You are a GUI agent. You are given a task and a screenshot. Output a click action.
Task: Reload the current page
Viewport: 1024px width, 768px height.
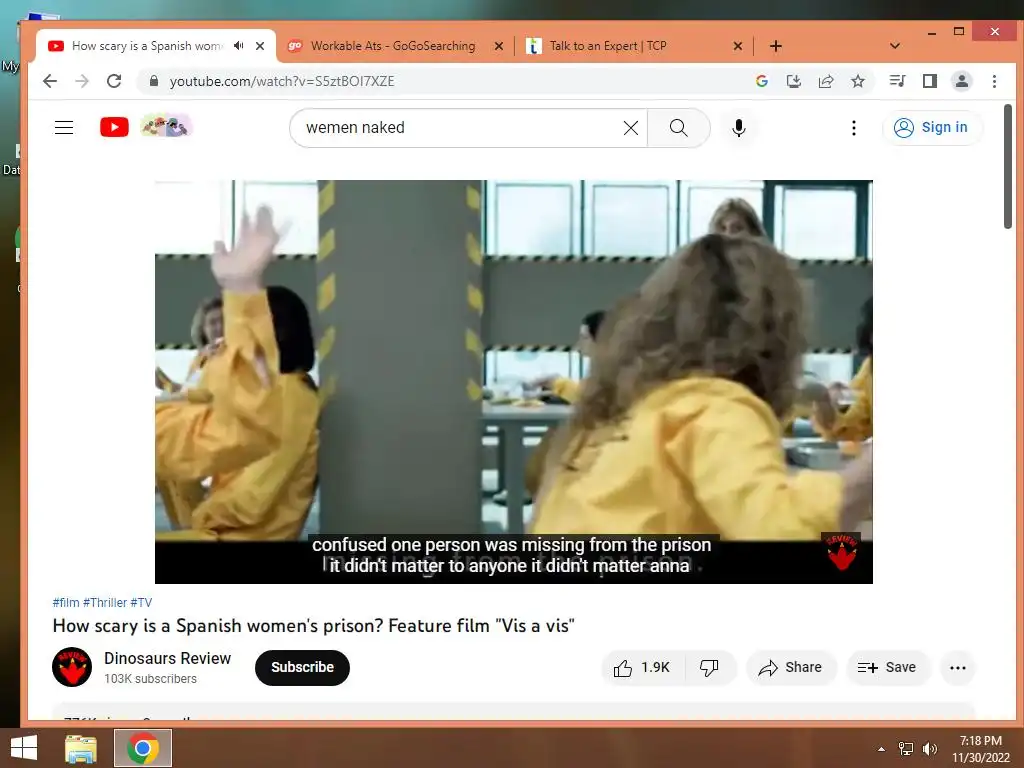[x=114, y=81]
